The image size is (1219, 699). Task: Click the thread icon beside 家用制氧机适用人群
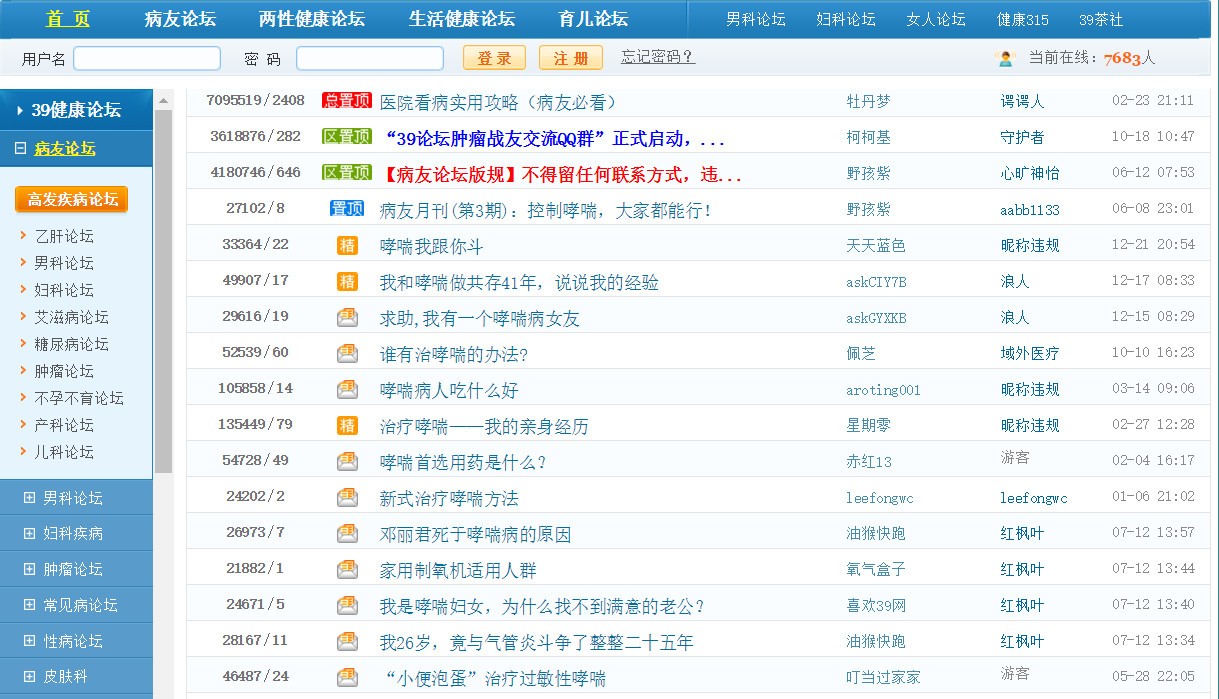click(x=347, y=569)
